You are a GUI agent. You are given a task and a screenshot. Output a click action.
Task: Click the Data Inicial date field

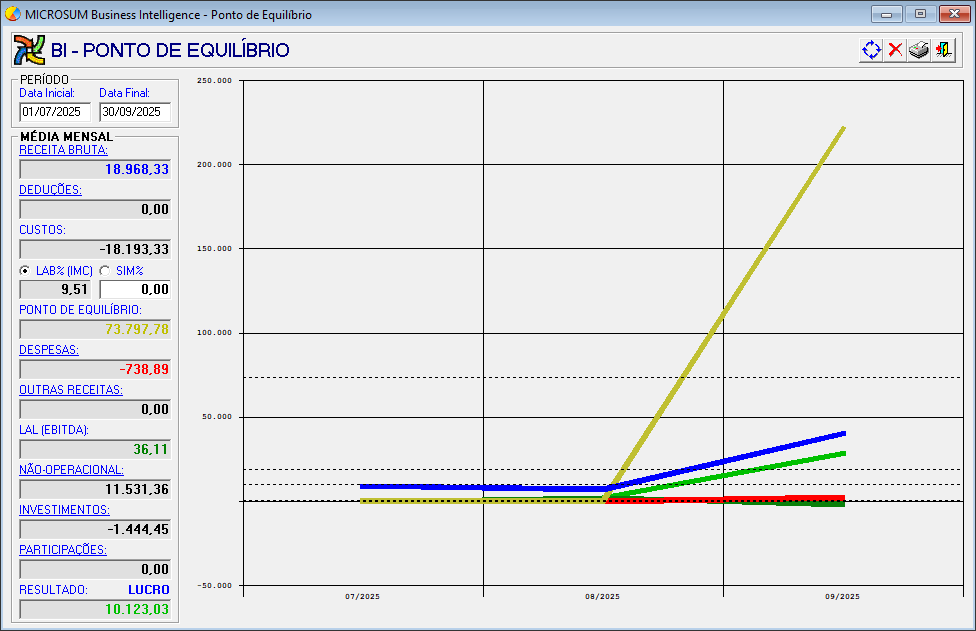(55, 112)
